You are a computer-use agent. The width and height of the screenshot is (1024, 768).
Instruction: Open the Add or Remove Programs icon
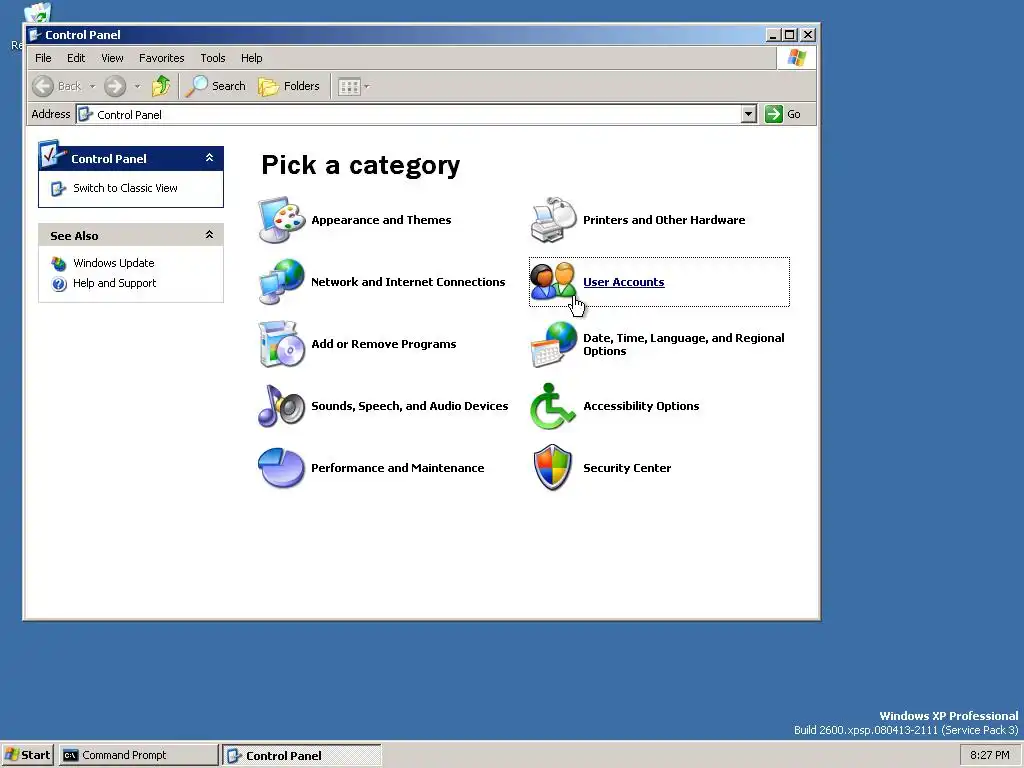(281, 344)
